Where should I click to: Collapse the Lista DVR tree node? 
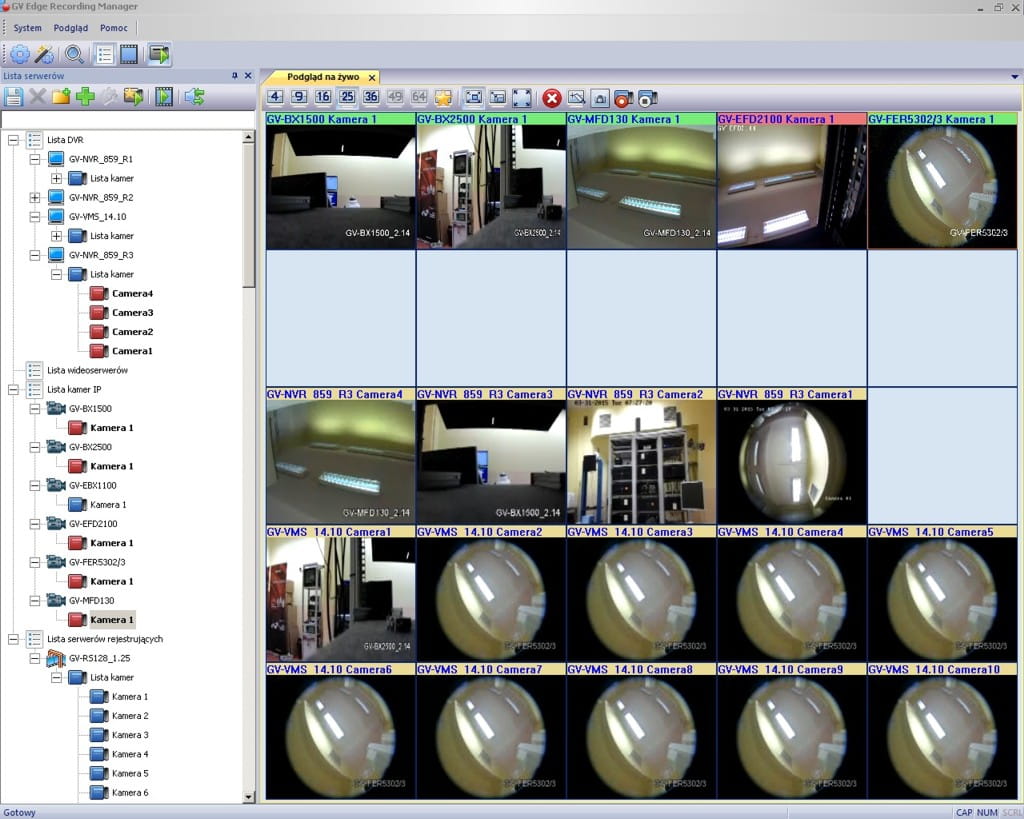(x=14, y=140)
